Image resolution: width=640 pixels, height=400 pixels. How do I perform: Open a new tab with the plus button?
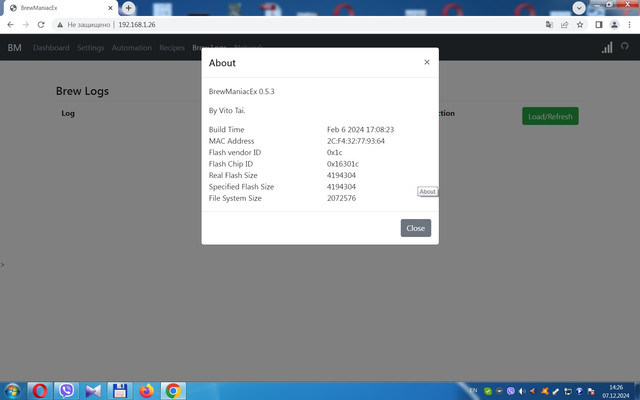tap(129, 8)
